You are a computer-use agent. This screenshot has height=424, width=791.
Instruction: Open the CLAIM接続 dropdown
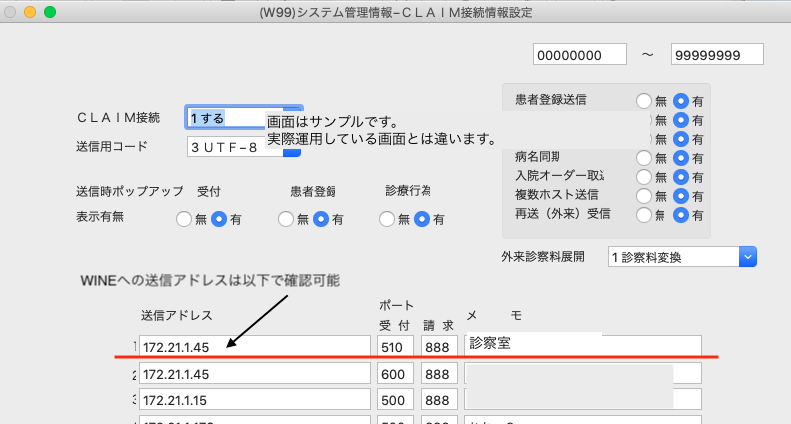coord(243,118)
